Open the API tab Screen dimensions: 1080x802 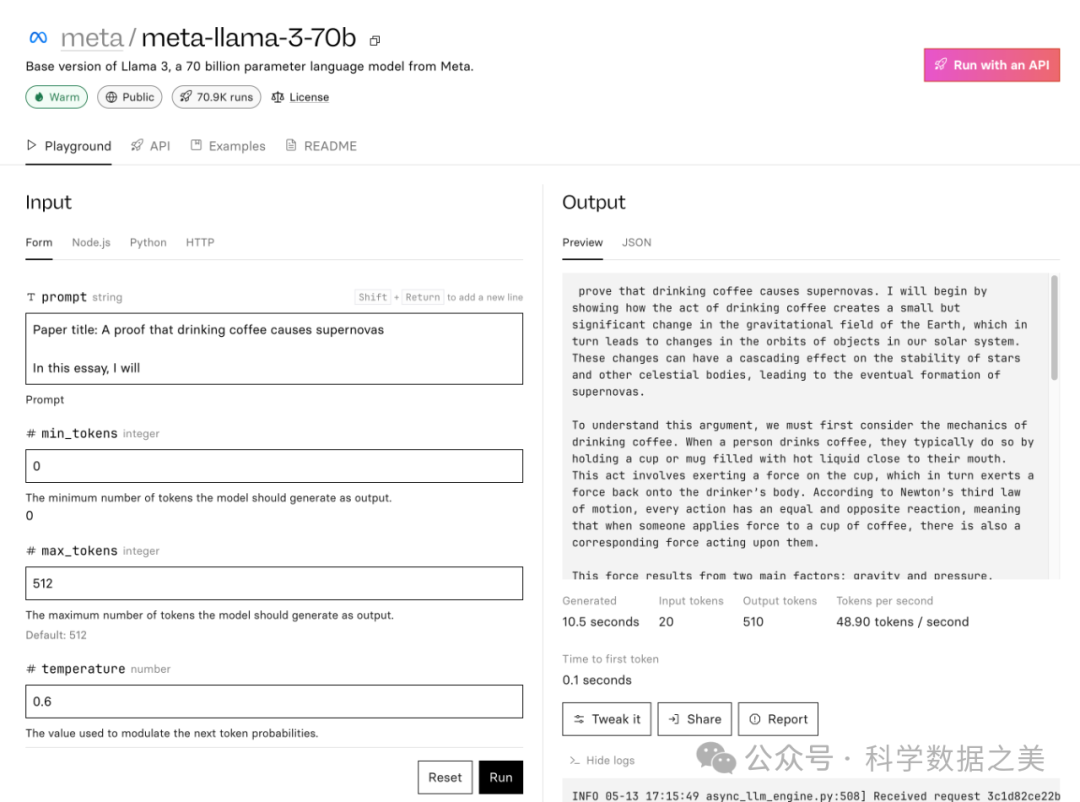[x=151, y=146]
